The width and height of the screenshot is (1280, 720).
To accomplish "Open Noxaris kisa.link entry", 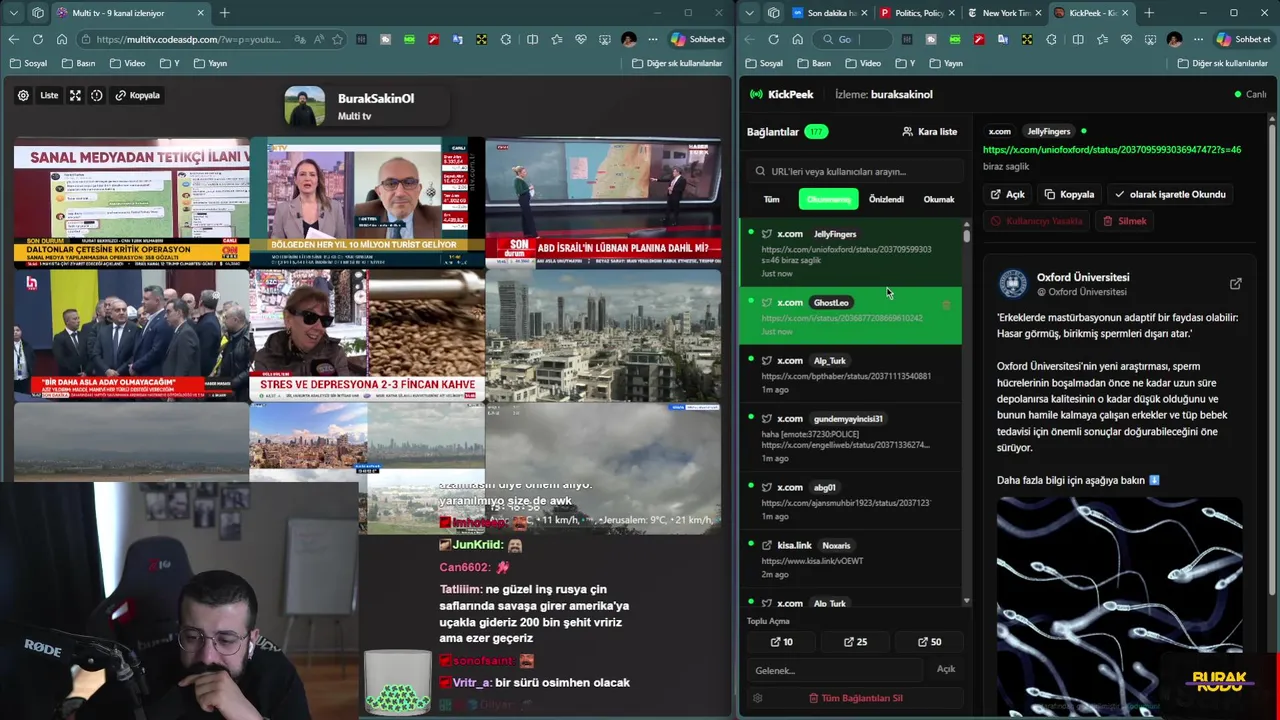I will point(850,559).
